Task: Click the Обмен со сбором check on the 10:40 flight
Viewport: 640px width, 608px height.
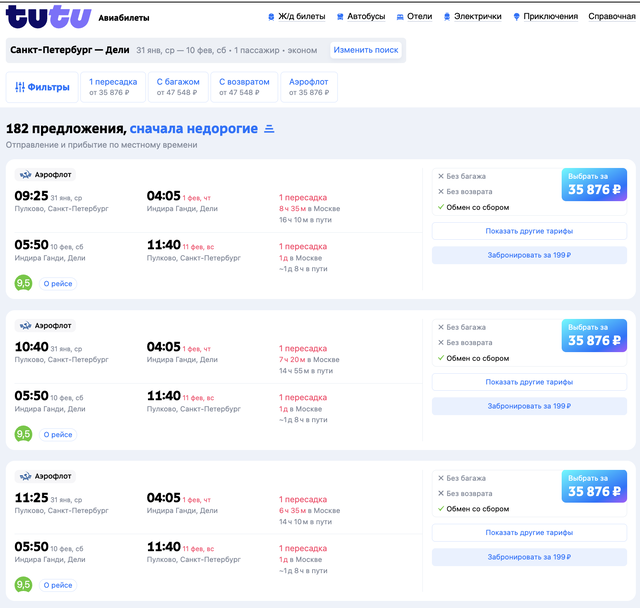Action: [441, 358]
